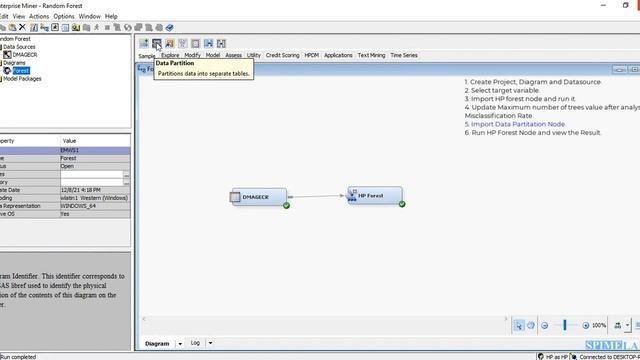Click the diagram zoom slider handle

(x=565, y=325)
